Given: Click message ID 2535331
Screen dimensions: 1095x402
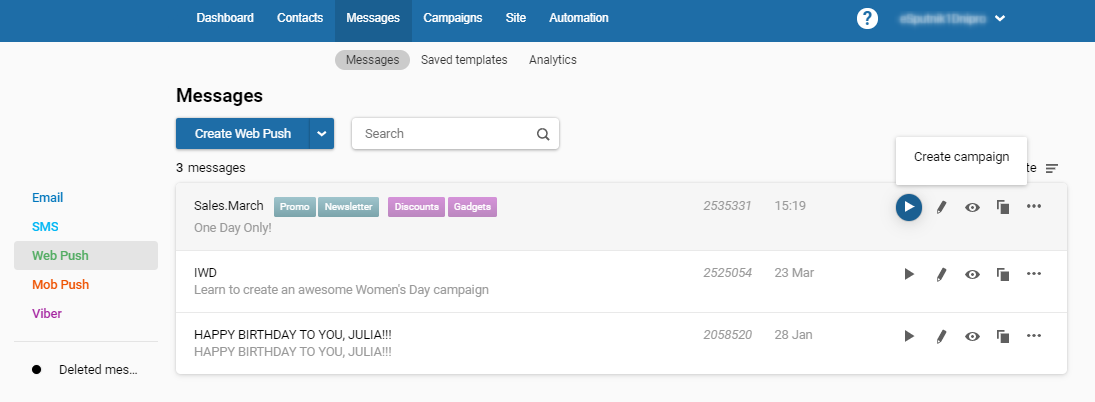Looking at the screenshot, I should pyautogui.click(x=727, y=206).
